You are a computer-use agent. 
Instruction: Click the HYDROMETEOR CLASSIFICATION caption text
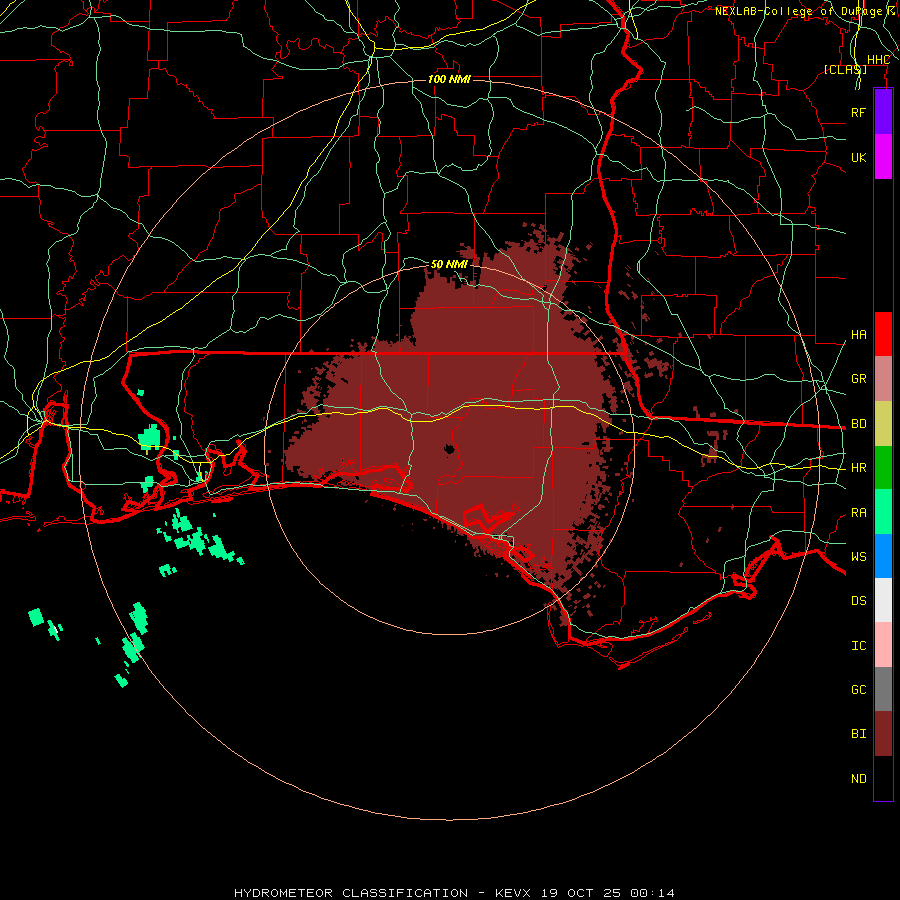(351, 893)
